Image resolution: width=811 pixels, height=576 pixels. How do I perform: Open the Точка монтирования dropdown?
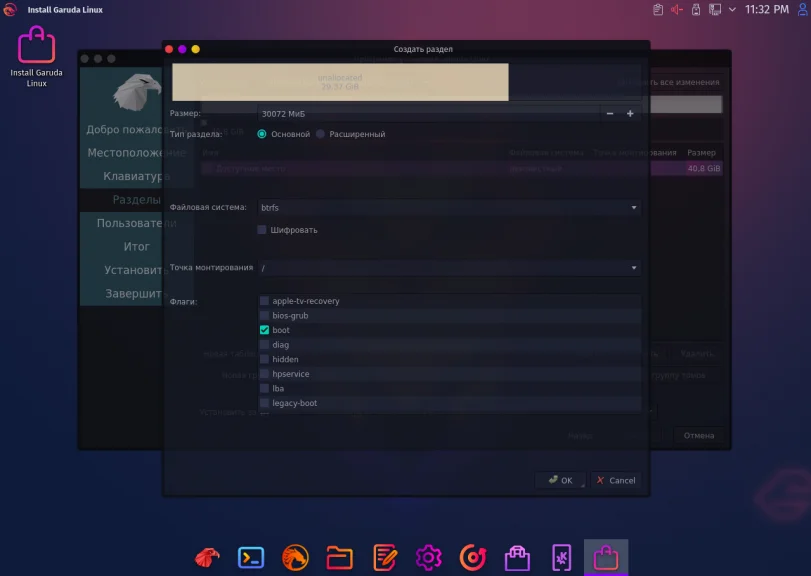633,268
